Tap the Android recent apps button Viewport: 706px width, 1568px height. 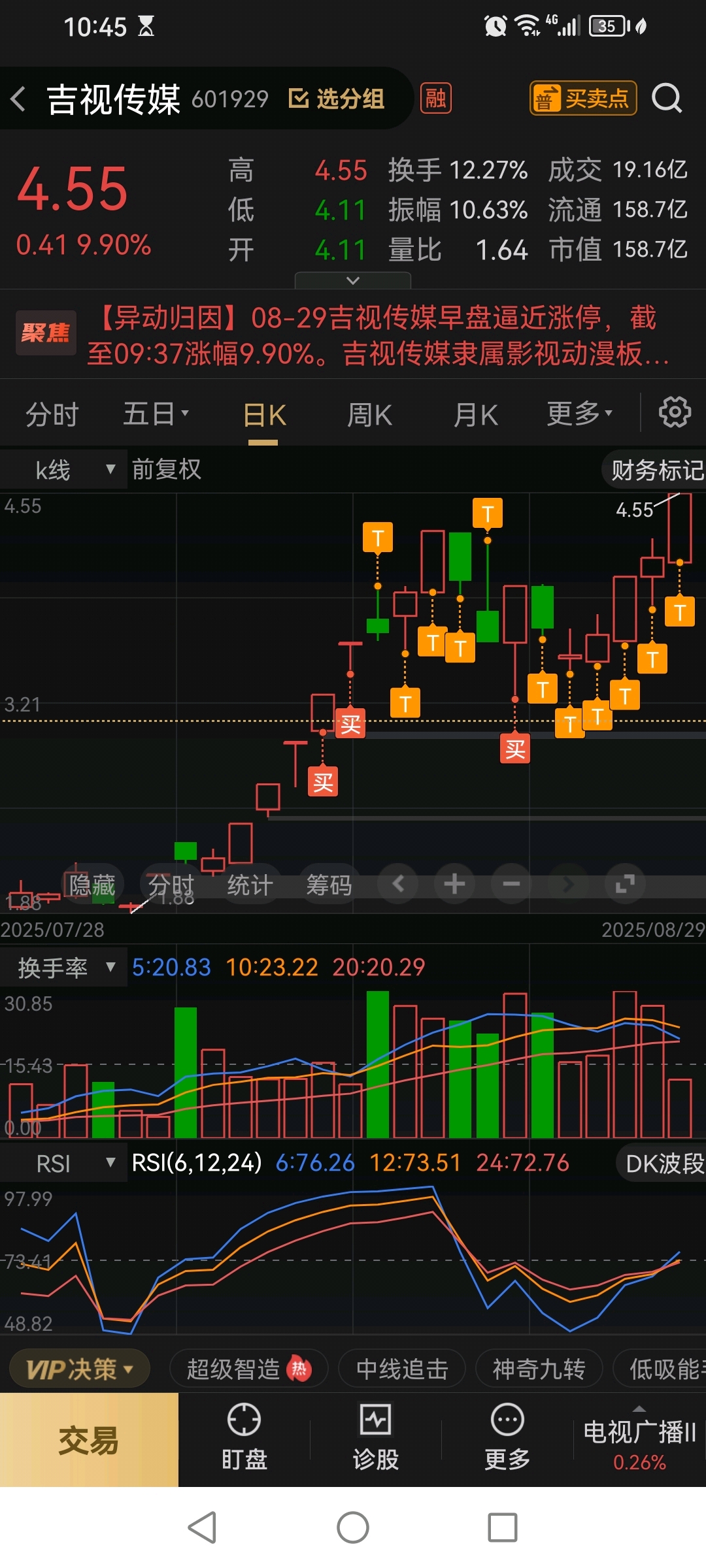(x=503, y=1527)
